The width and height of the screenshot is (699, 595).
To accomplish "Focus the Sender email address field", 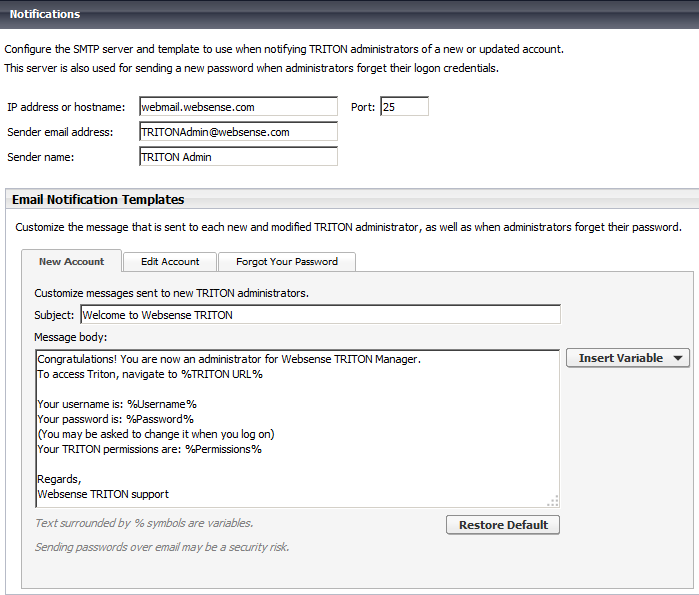I will click(x=238, y=132).
